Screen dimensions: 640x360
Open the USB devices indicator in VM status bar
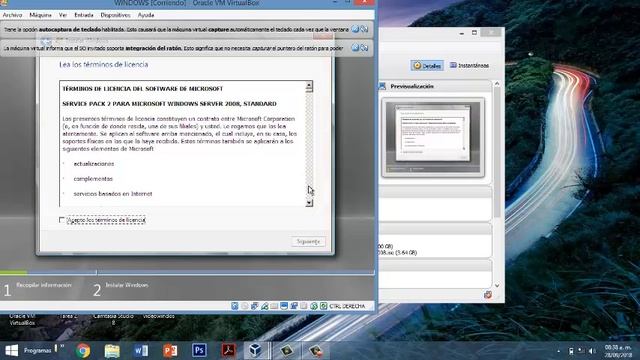pos(264,306)
